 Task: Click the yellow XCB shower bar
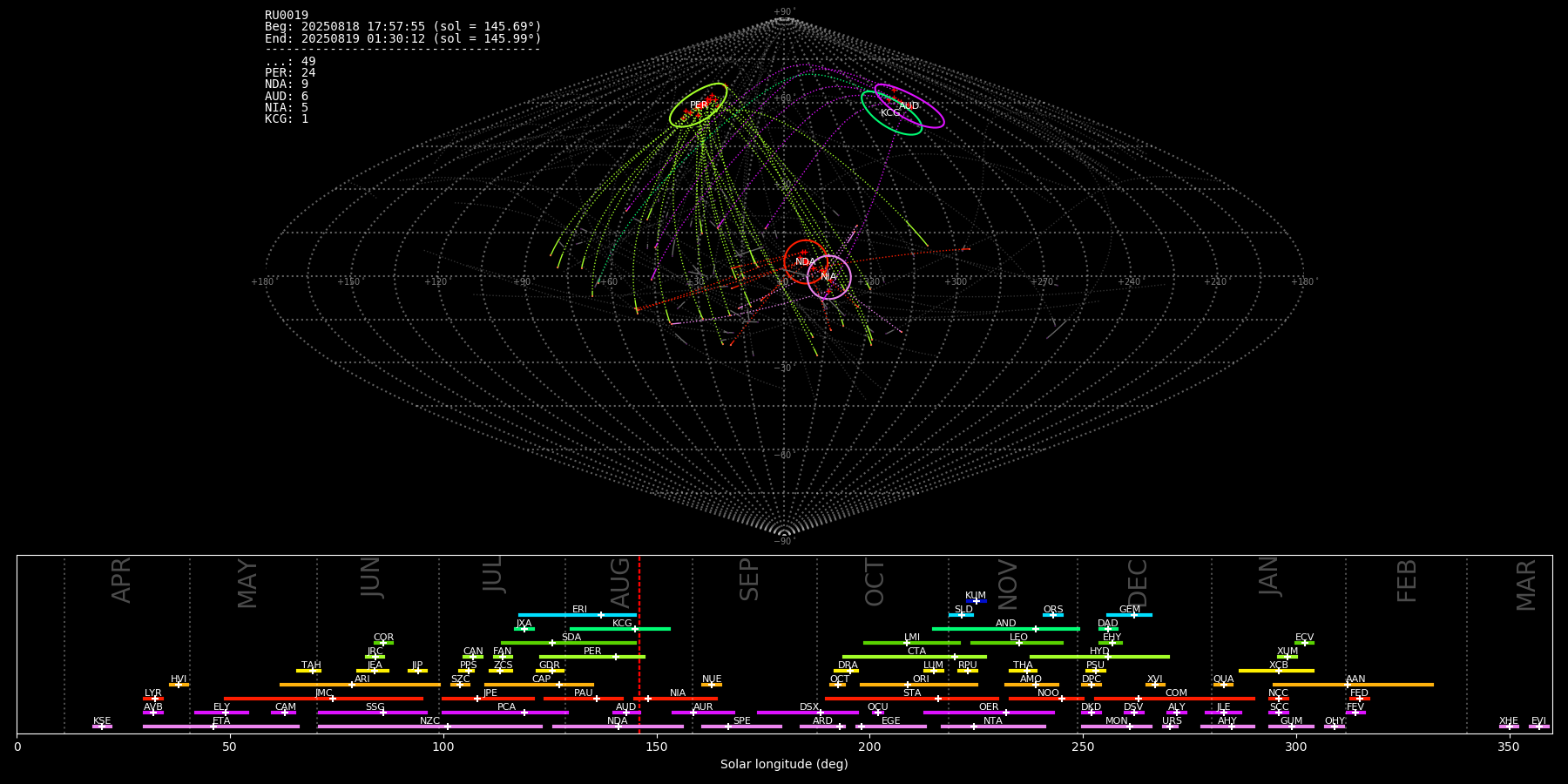click(x=1276, y=671)
